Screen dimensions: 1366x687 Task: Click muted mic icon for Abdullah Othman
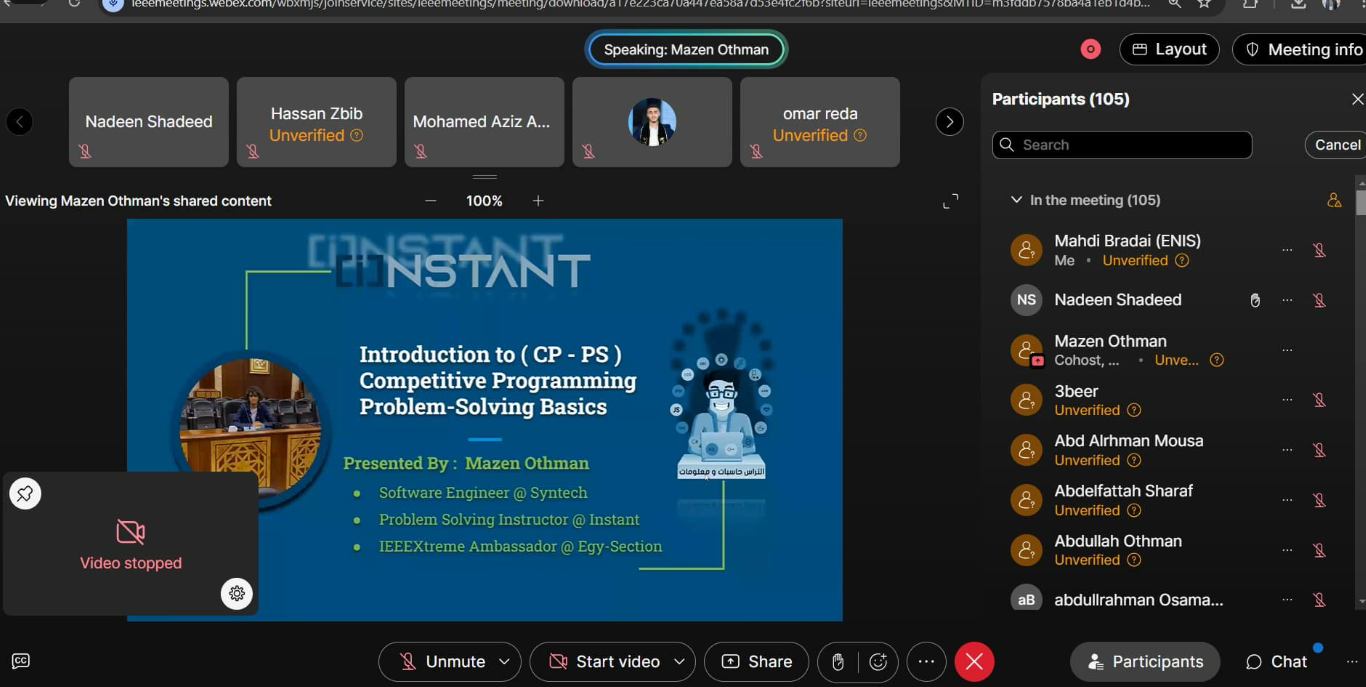[1319, 550]
